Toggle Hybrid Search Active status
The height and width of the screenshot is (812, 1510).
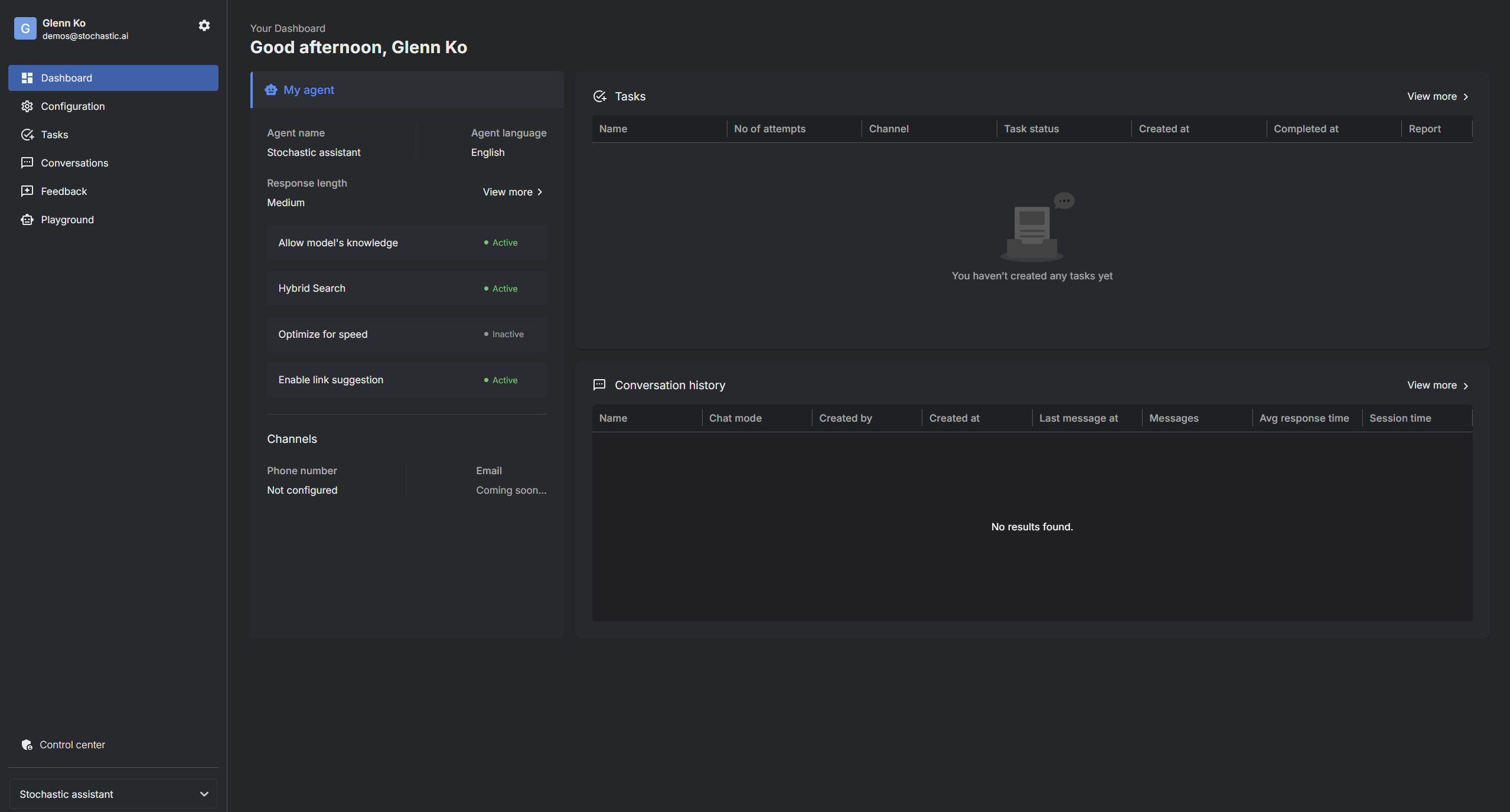pyautogui.click(x=500, y=289)
